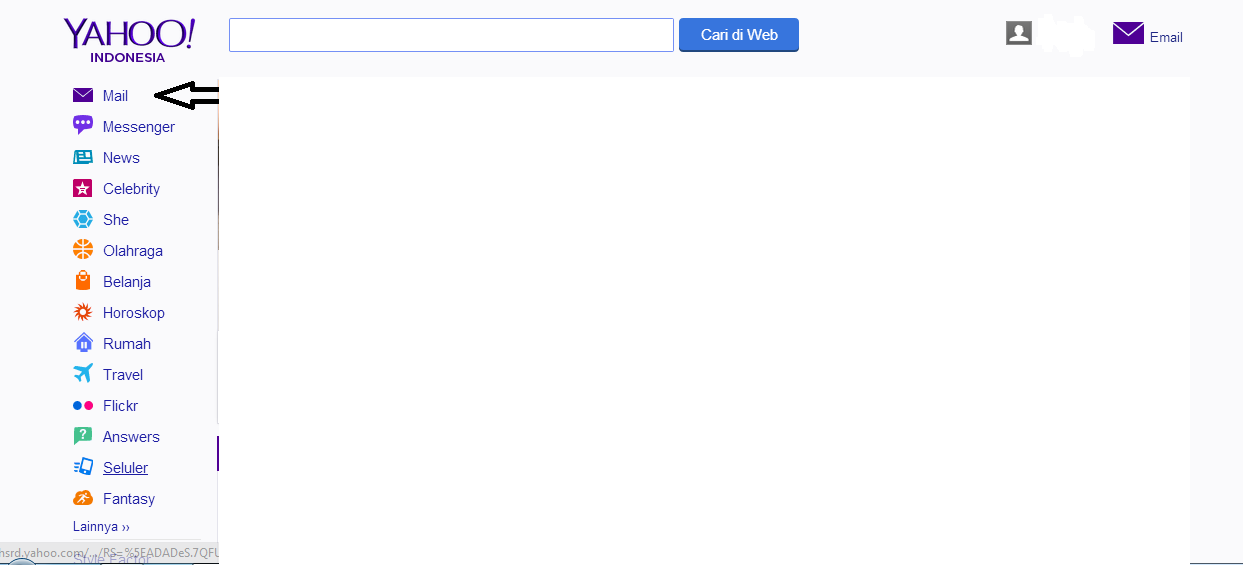
Task: Select the Answers question mark icon
Action: pyautogui.click(x=83, y=436)
